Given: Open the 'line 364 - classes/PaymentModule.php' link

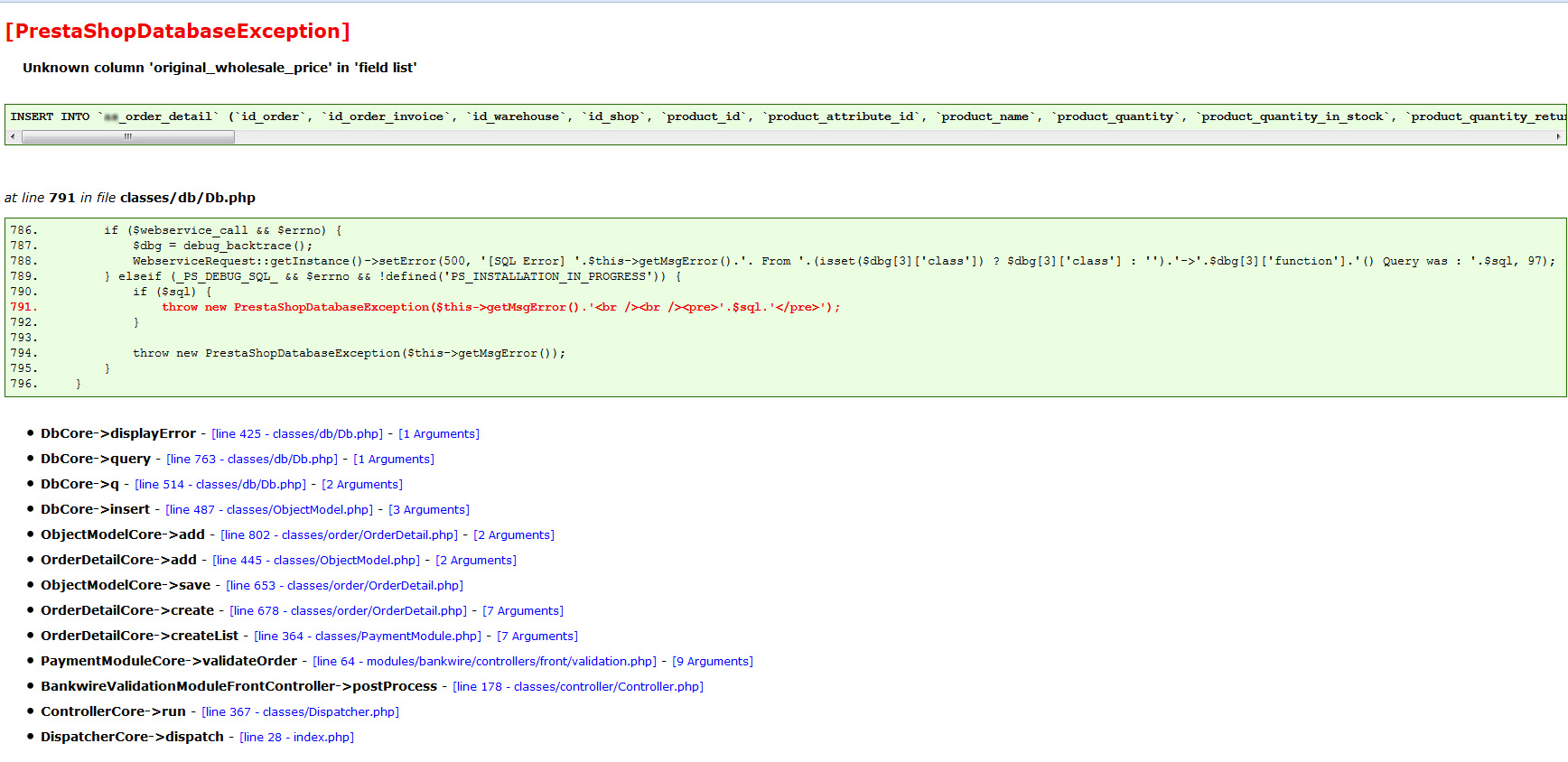Looking at the screenshot, I should click(x=369, y=637).
